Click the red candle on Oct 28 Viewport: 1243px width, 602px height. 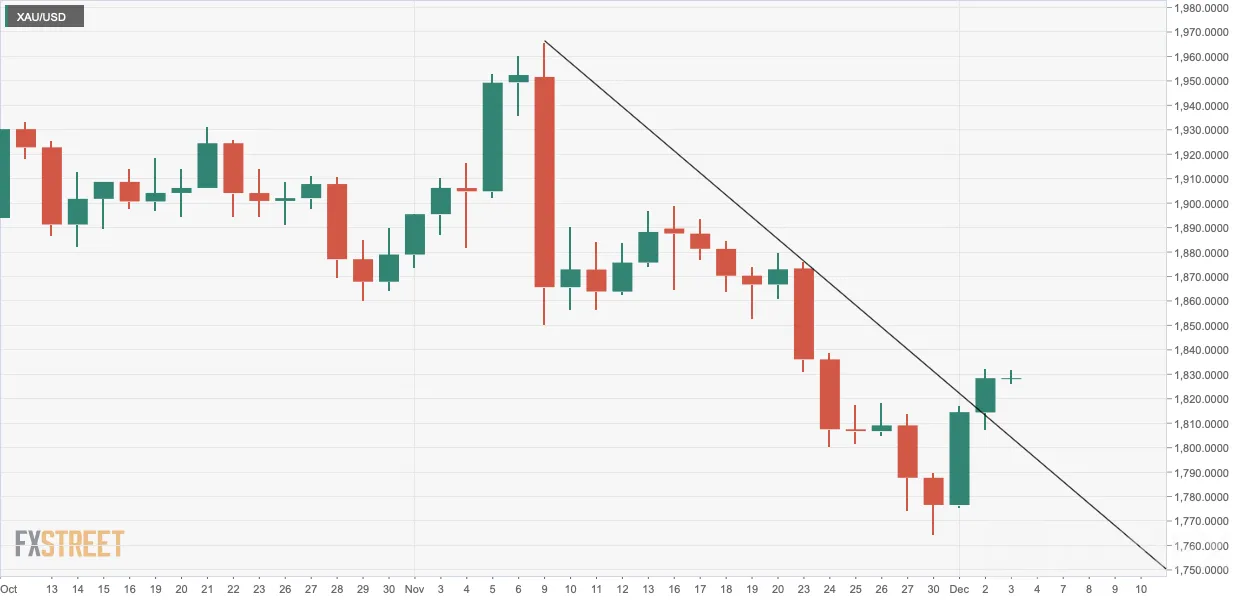[x=336, y=221]
